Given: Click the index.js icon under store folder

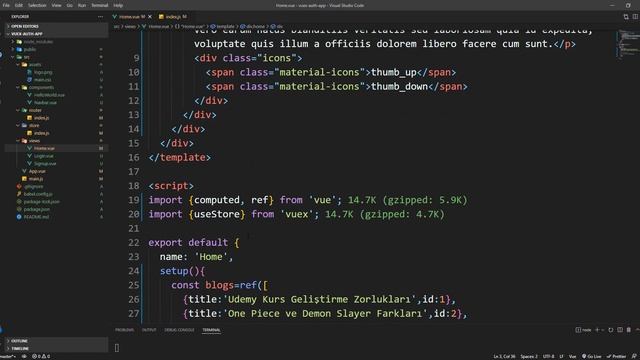Looking at the screenshot, I should [29, 133].
